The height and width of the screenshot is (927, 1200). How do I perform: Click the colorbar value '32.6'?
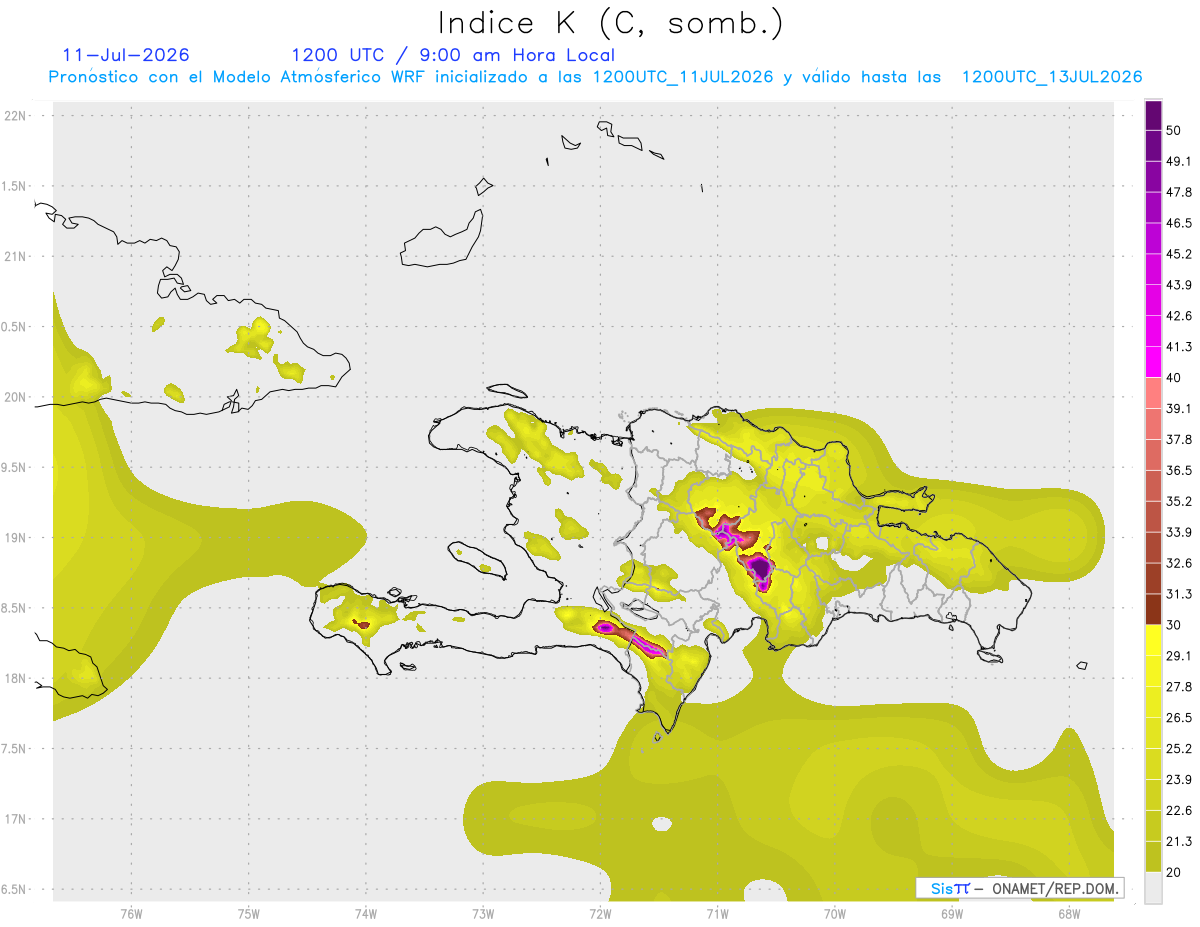point(1179,563)
